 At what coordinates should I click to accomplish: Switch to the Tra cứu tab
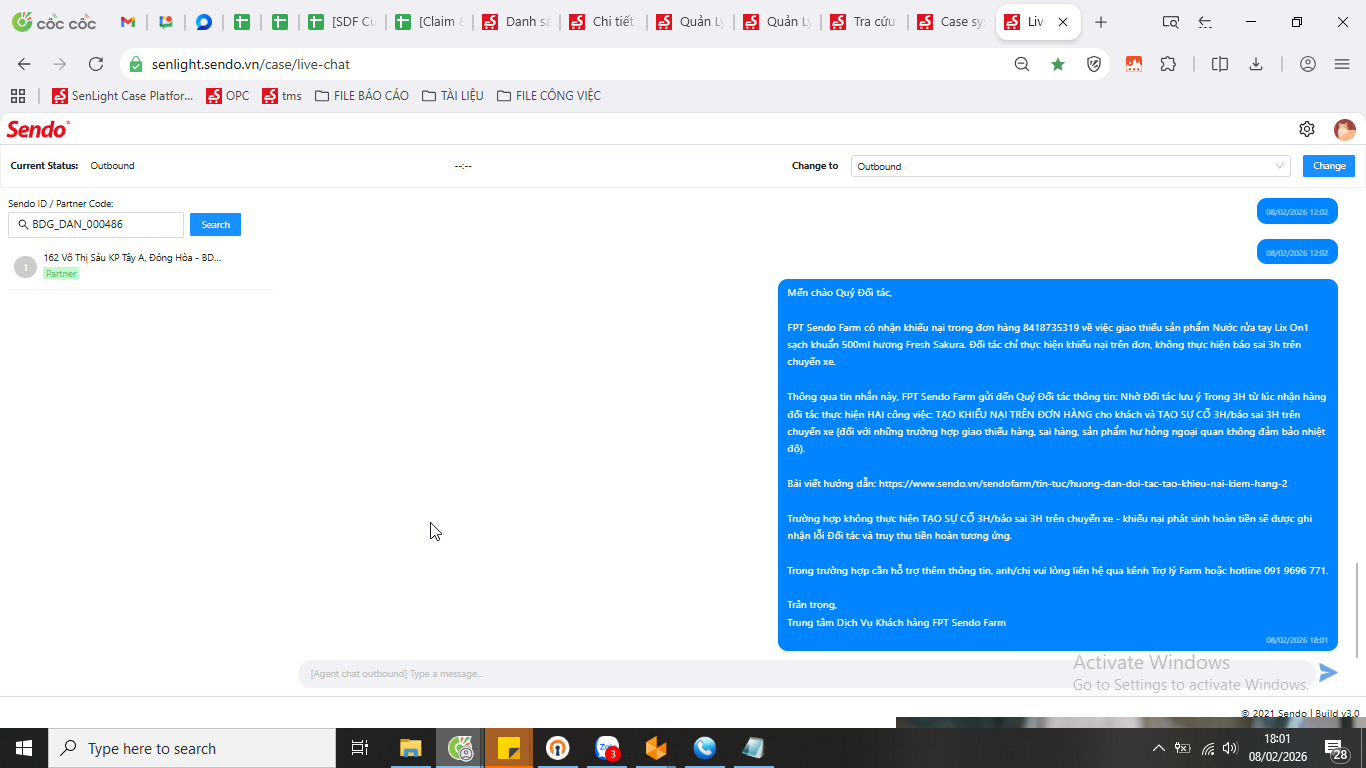(864, 22)
